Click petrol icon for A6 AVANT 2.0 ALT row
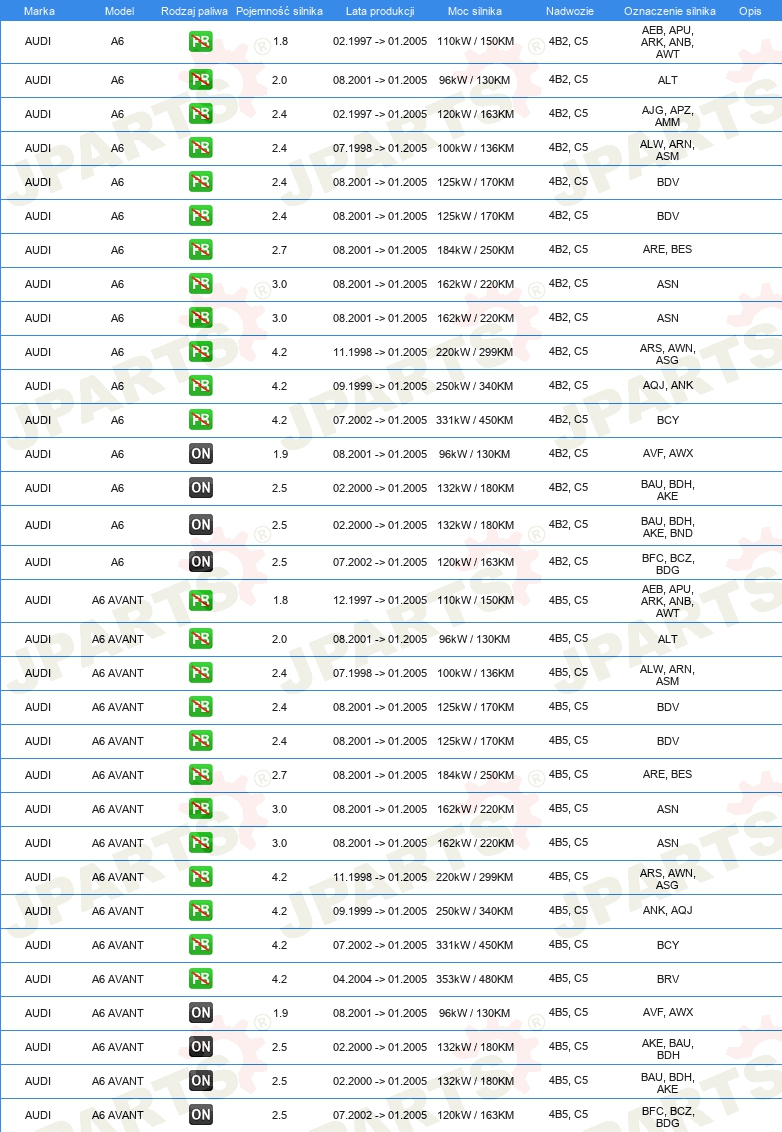Image resolution: width=782 pixels, height=1132 pixels. click(201, 638)
